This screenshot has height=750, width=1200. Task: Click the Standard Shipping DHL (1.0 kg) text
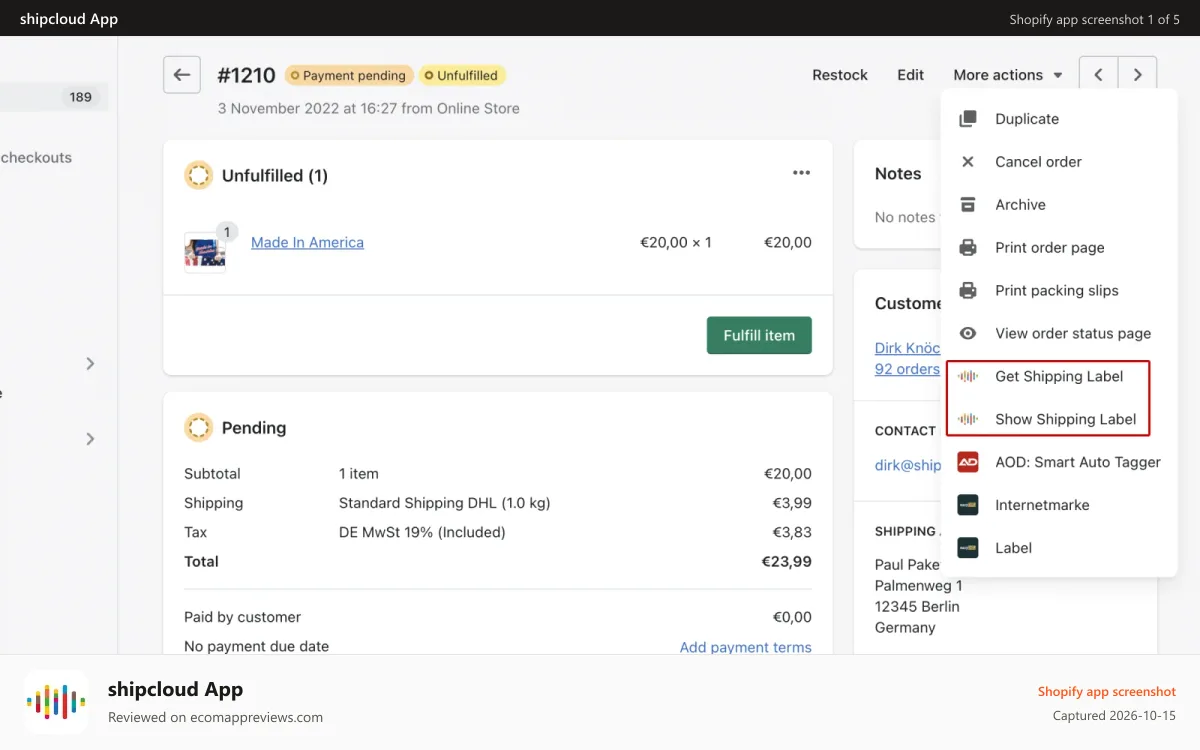point(445,503)
